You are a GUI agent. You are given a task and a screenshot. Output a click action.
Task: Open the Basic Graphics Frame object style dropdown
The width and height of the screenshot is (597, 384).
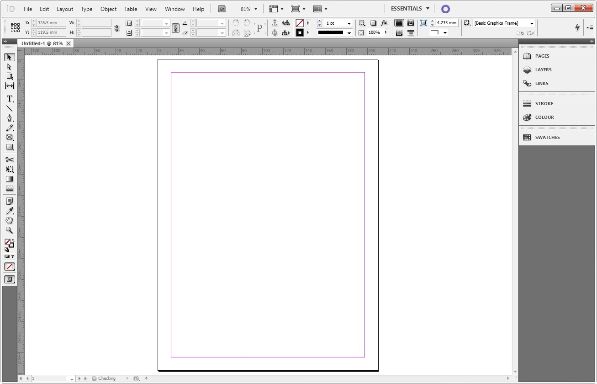[532, 23]
